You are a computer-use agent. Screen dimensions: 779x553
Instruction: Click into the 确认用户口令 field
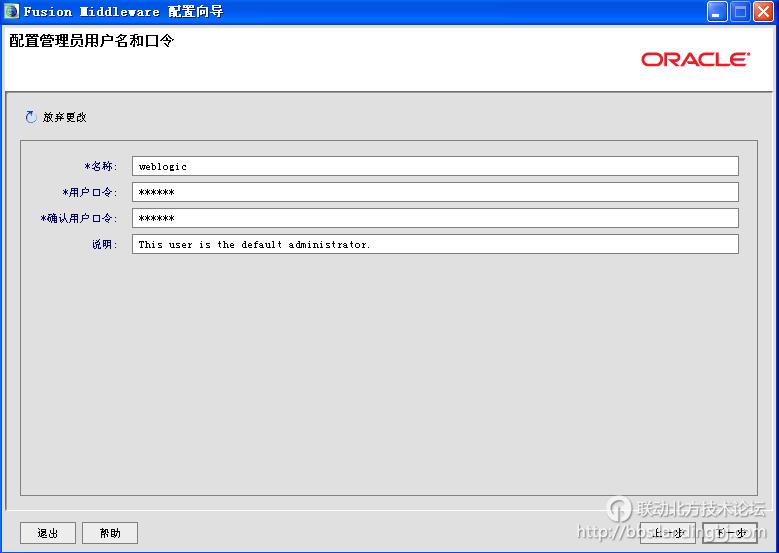435,218
